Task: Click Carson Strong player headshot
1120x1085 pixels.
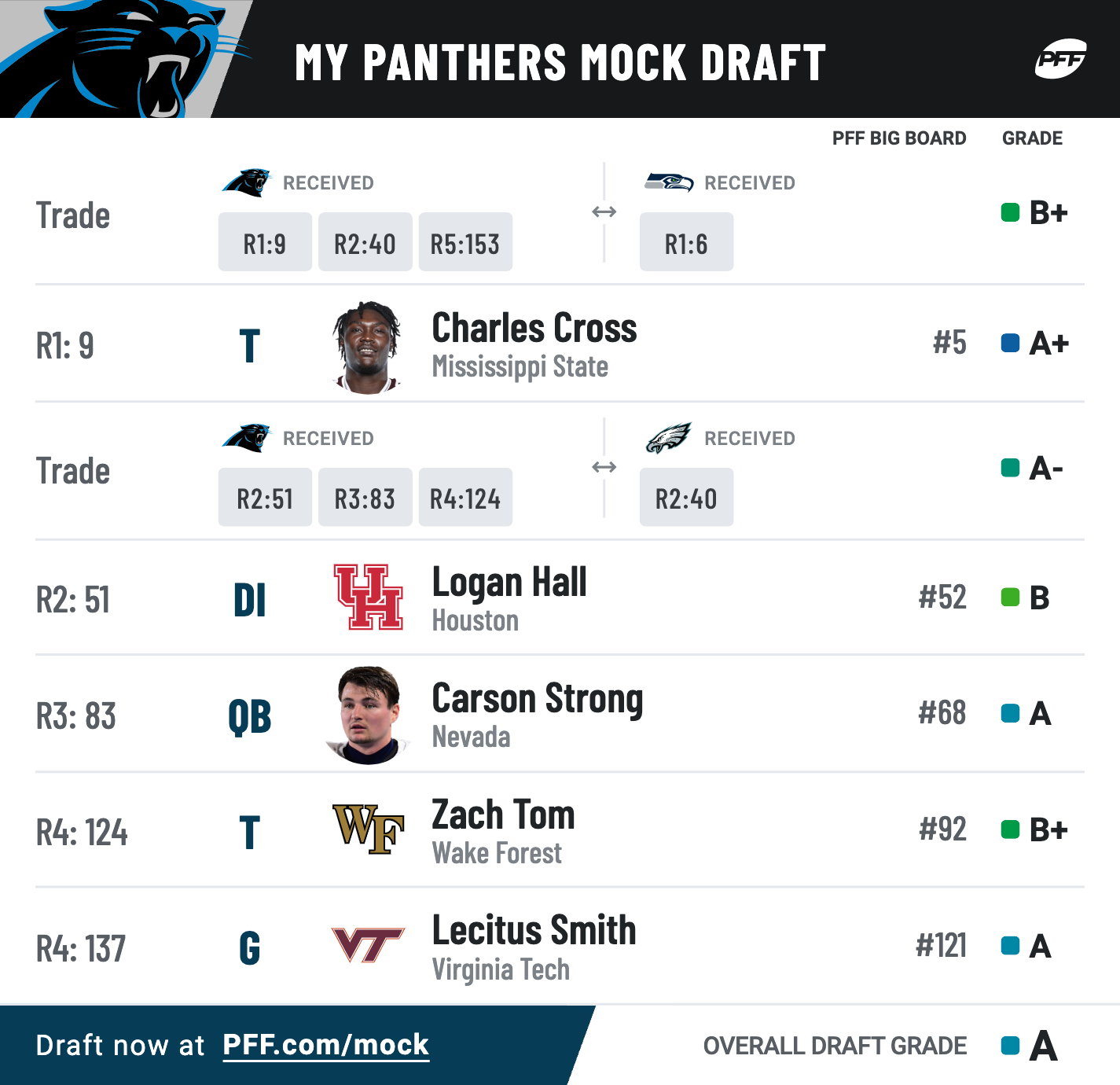Action: click(368, 715)
